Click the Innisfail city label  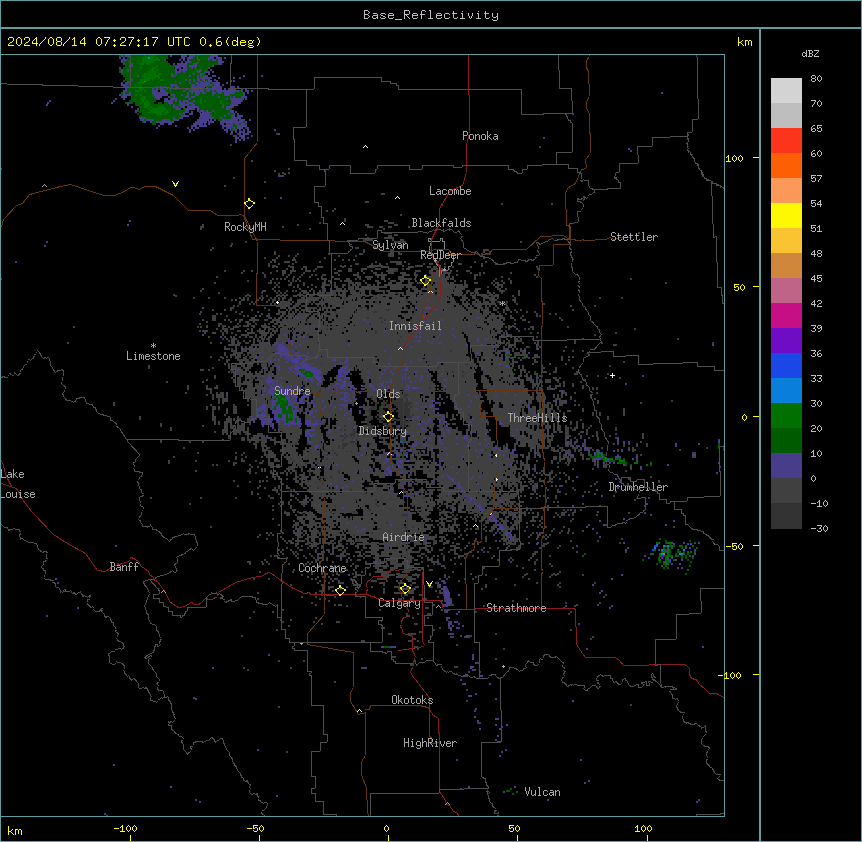click(x=415, y=326)
